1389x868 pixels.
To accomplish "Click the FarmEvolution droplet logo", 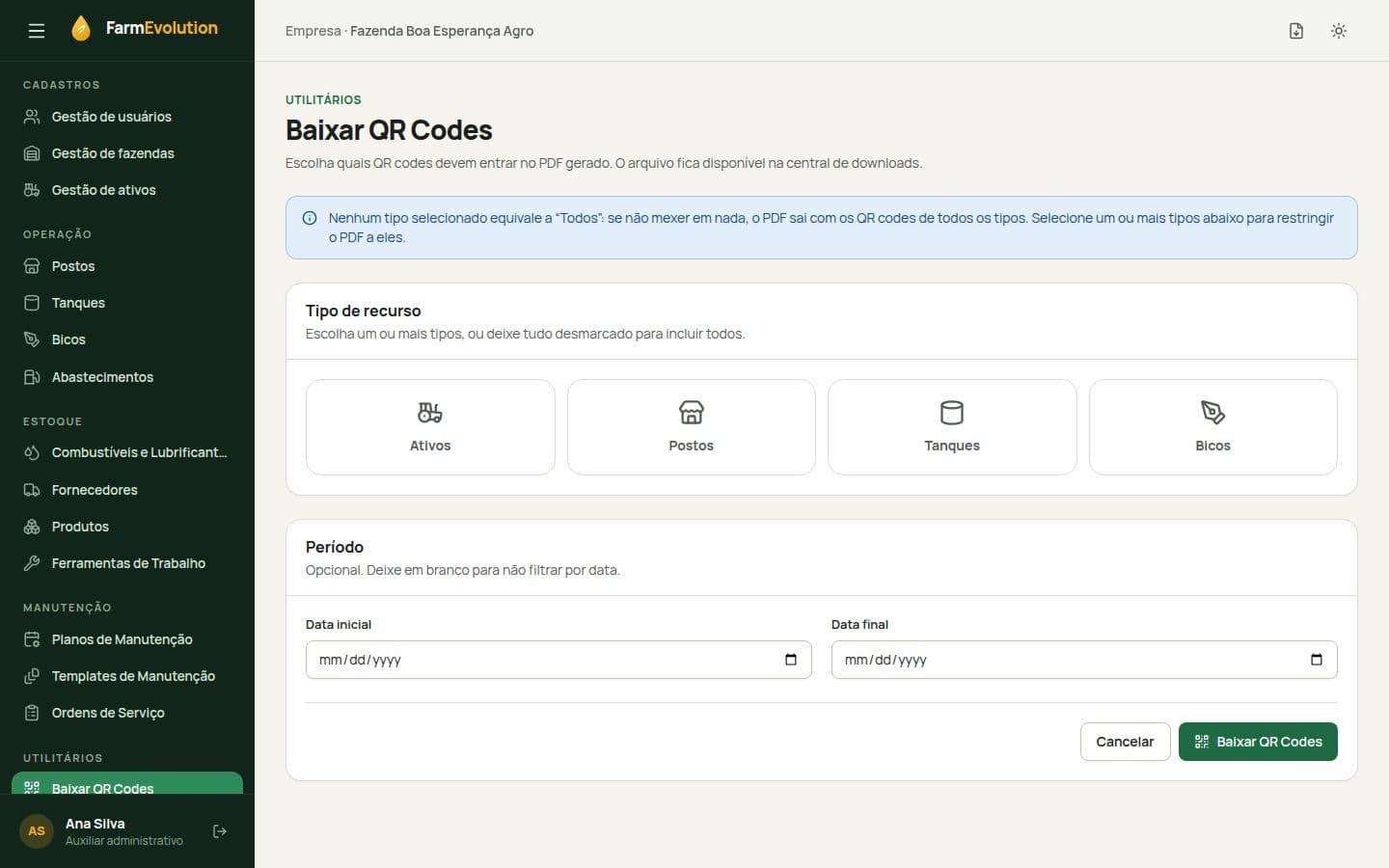I will (81, 29).
